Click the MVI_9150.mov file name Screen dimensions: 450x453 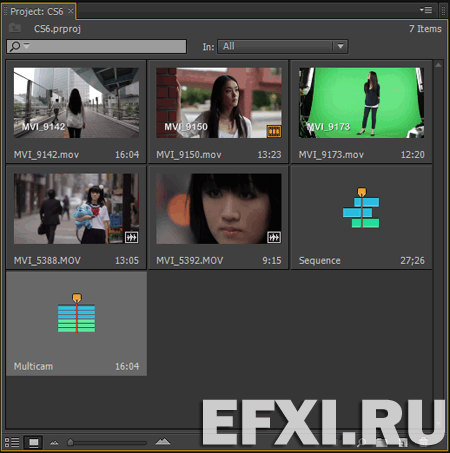(x=189, y=155)
